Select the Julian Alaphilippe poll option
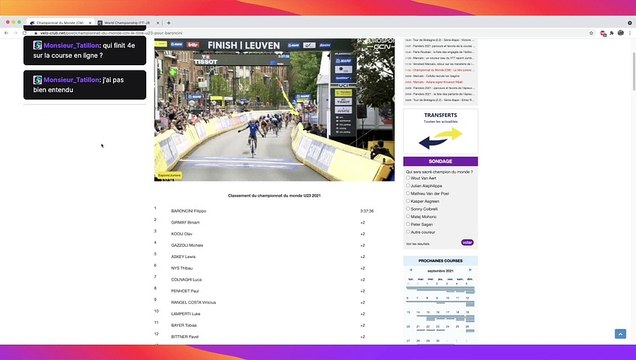Image resolution: width=636 pixels, height=360 pixels. click(408, 186)
